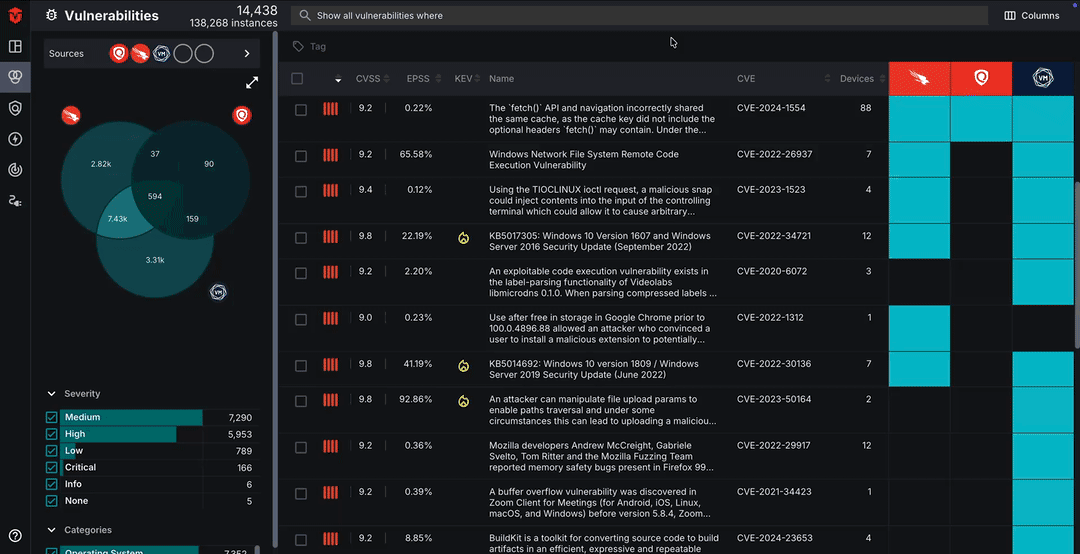Expand the Venn diagram to fullscreen
The image size is (1080, 554).
[x=252, y=83]
